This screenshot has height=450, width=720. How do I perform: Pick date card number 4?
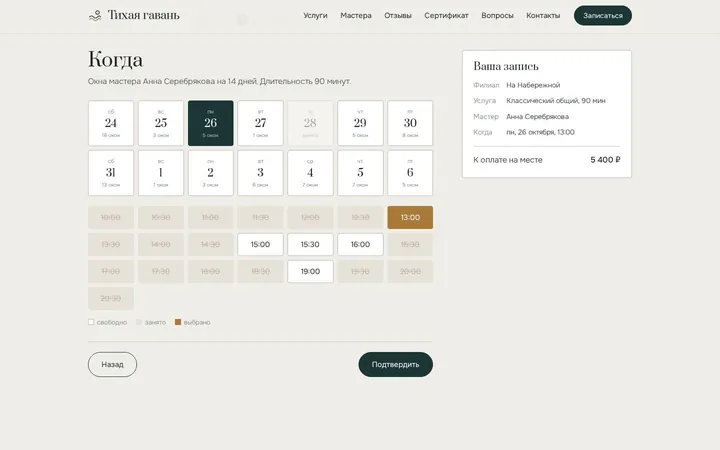pos(310,173)
